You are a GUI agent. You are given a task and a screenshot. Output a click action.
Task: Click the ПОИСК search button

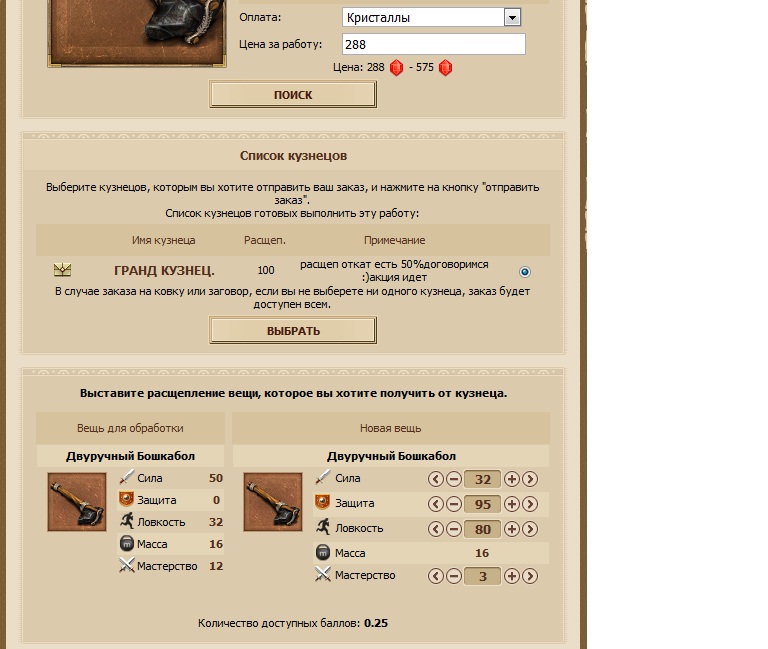pos(293,95)
